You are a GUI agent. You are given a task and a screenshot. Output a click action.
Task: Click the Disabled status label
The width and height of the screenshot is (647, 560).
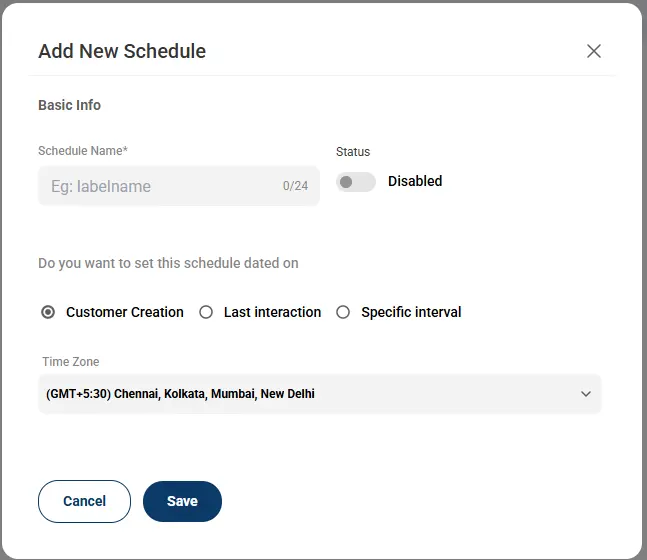point(415,181)
